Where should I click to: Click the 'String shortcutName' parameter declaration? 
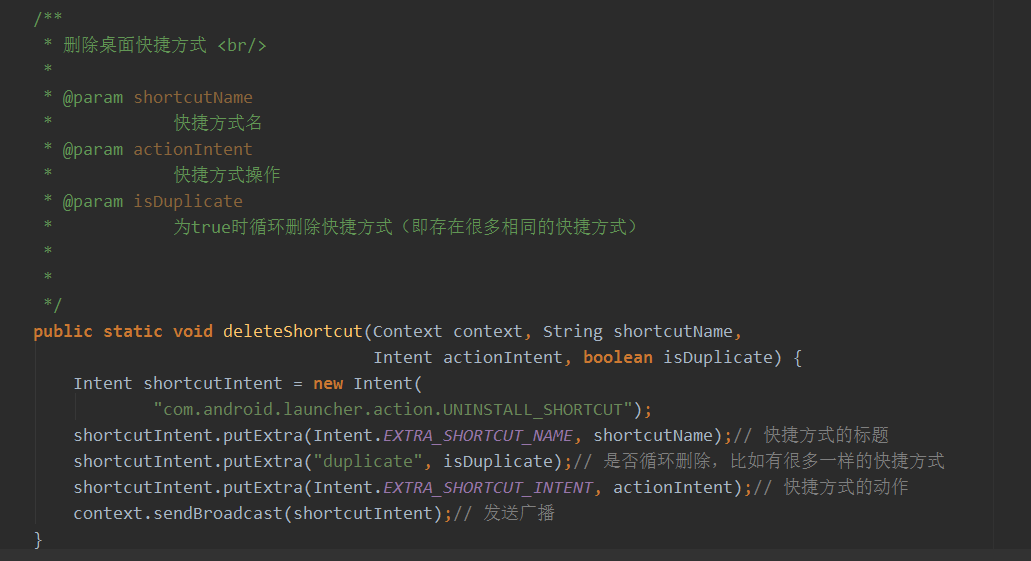pos(637,331)
